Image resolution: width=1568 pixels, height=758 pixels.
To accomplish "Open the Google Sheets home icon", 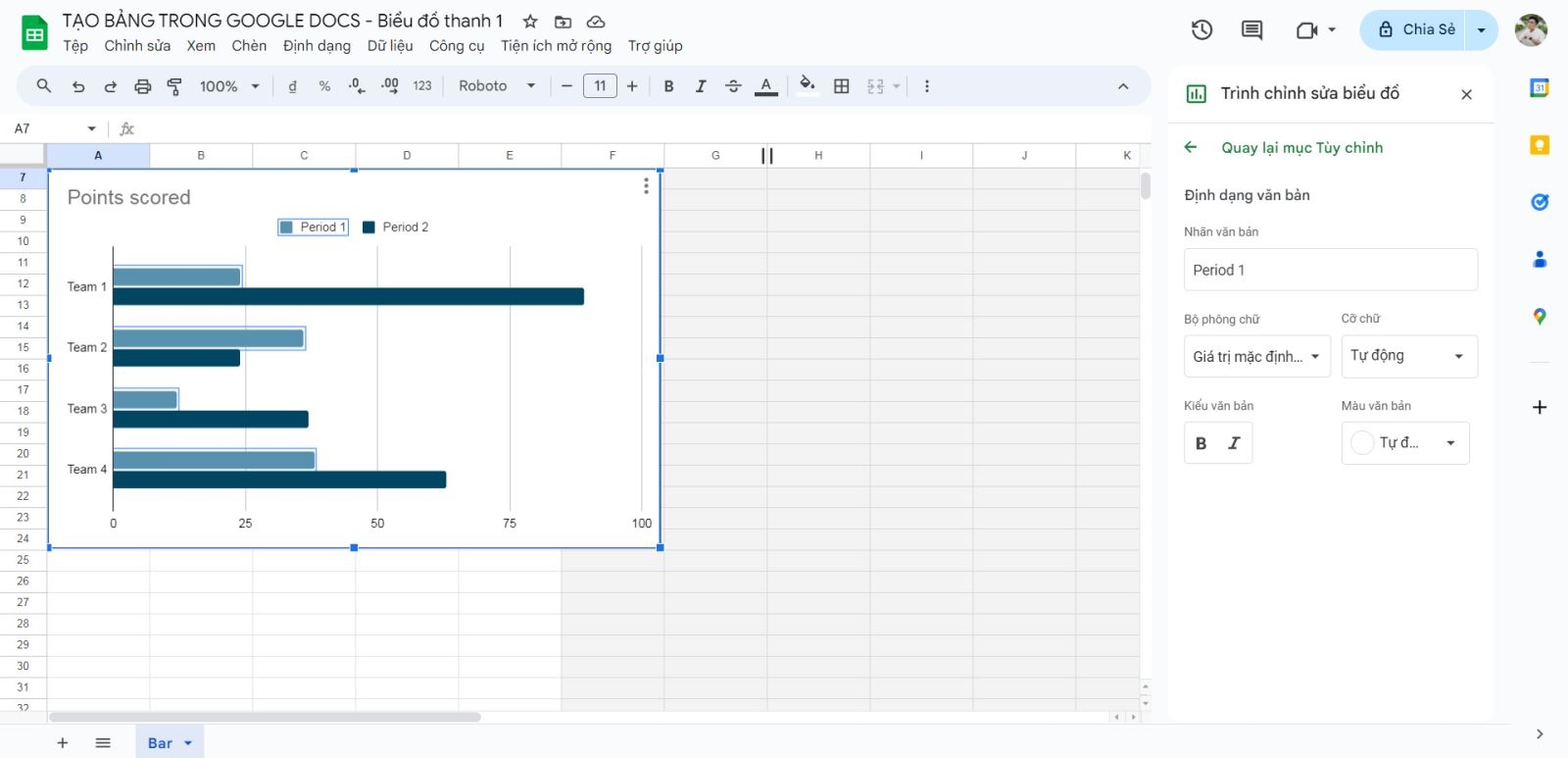I will pos(35,33).
